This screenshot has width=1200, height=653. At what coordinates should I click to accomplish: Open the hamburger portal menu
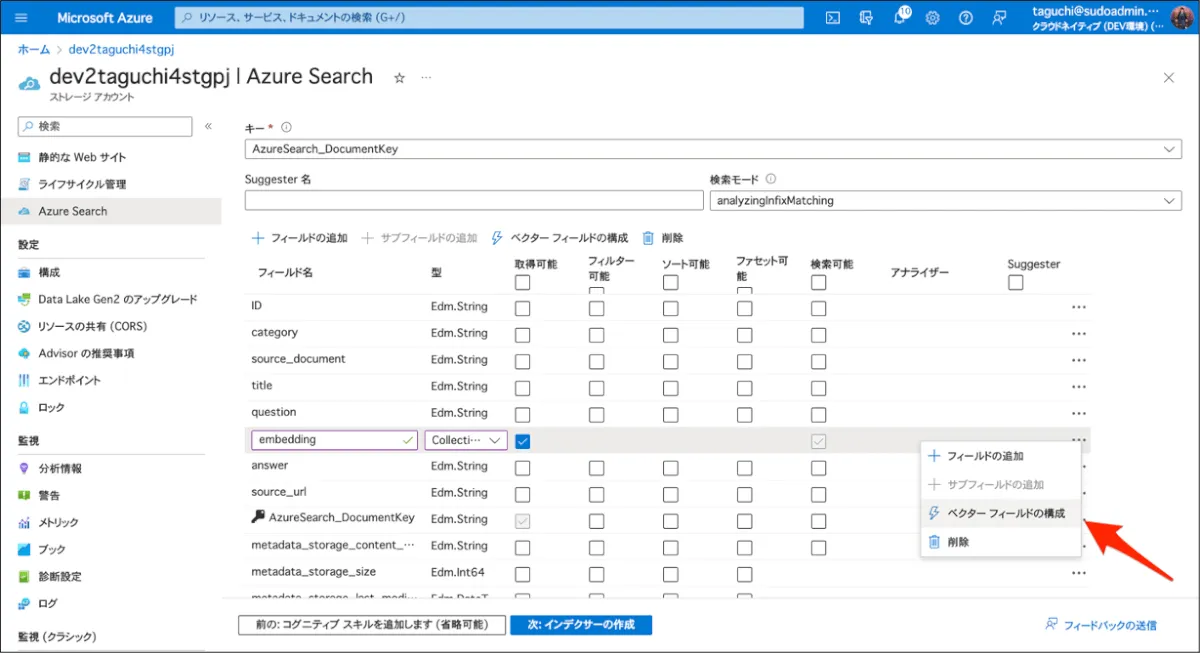(22, 18)
